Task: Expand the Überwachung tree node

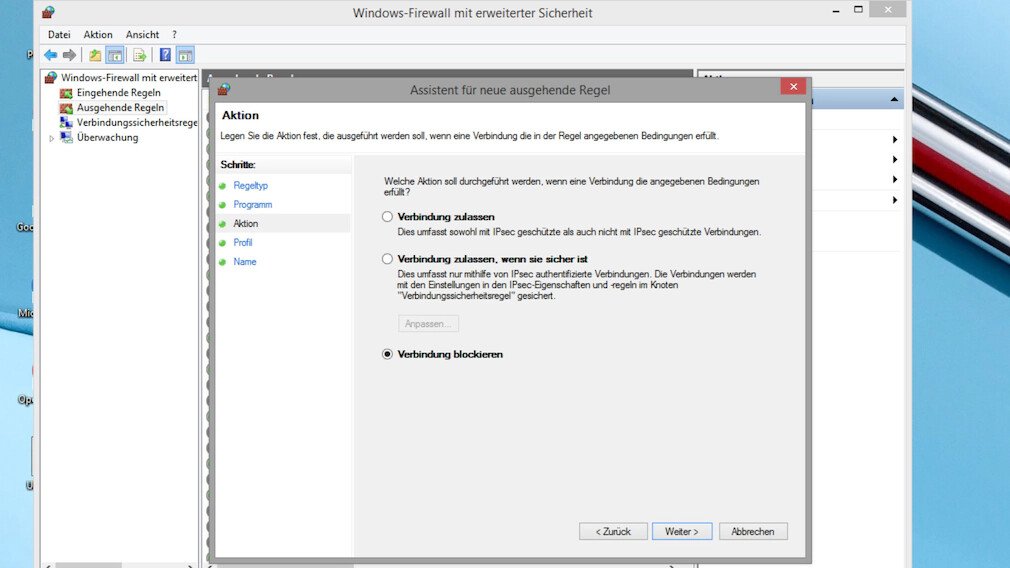Action: 52,138
